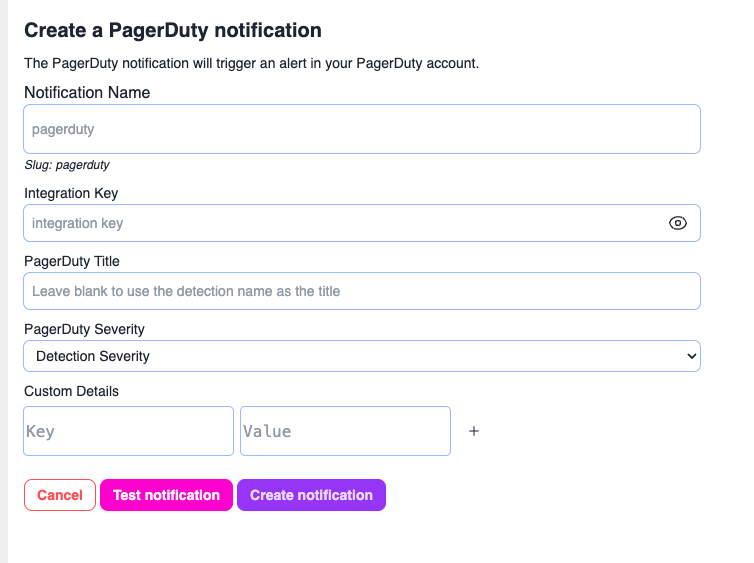Click the Detection Severity selected value

[93, 356]
